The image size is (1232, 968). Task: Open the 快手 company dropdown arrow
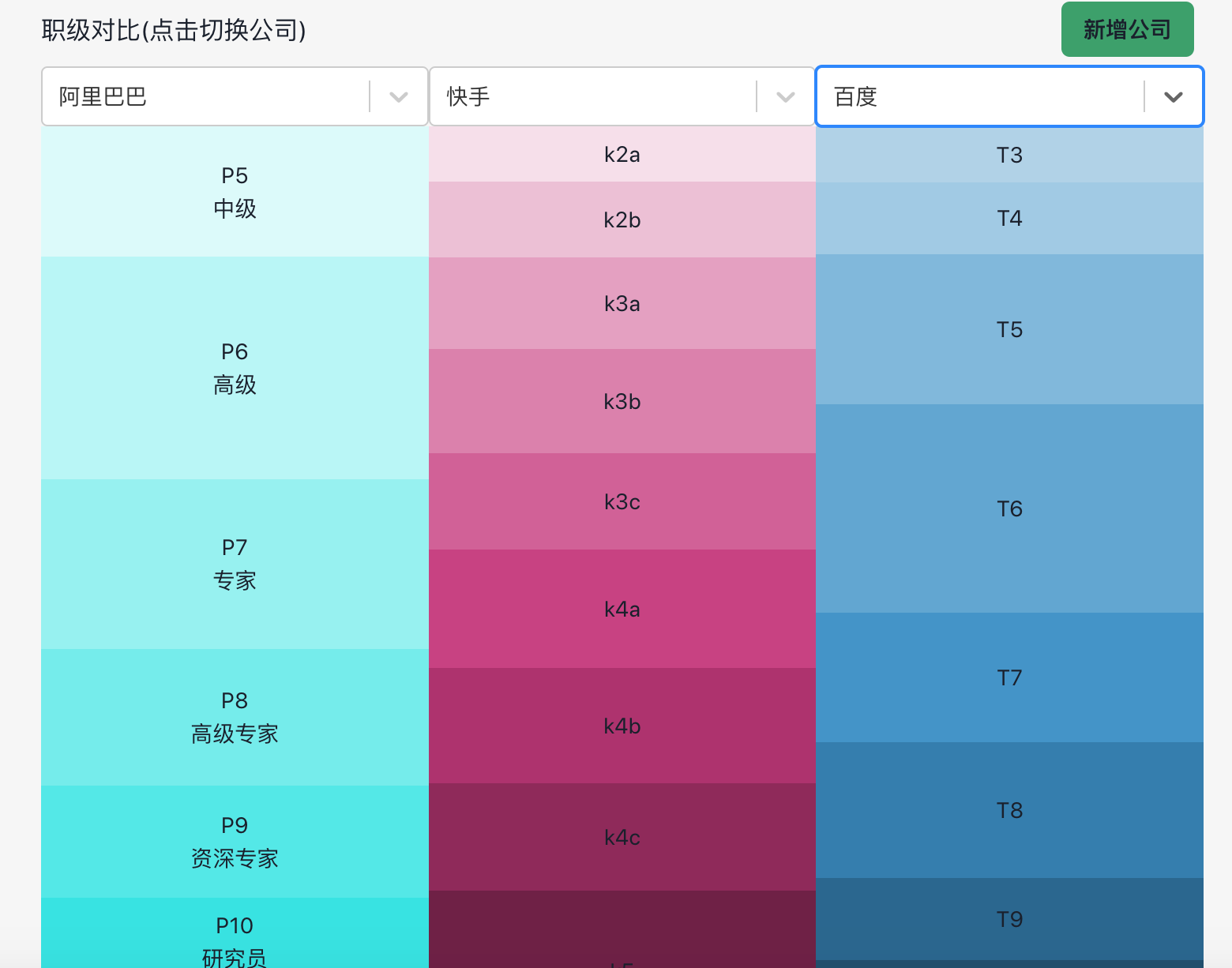pyautogui.click(x=785, y=97)
